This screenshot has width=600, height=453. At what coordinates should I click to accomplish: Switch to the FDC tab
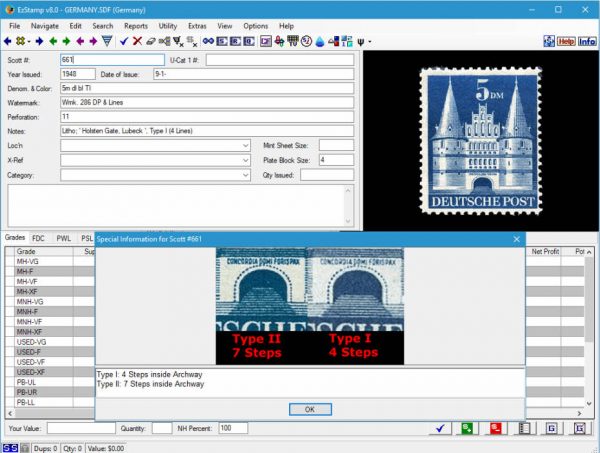[x=38, y=239]
